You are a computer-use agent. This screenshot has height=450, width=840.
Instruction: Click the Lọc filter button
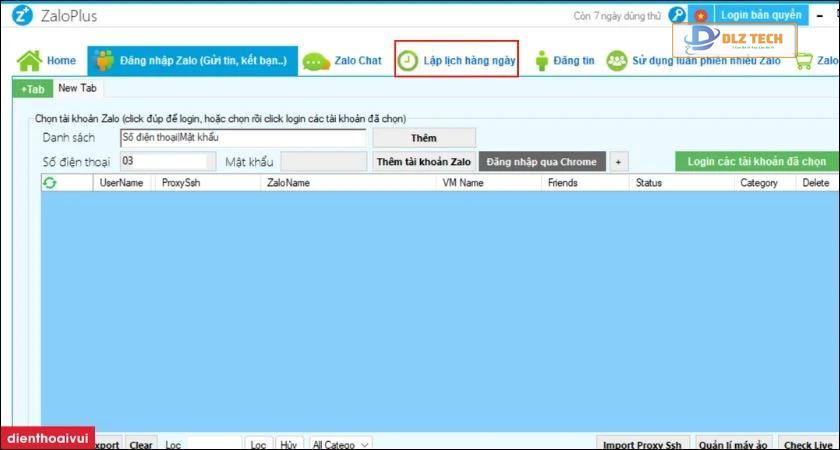(258, 444)
